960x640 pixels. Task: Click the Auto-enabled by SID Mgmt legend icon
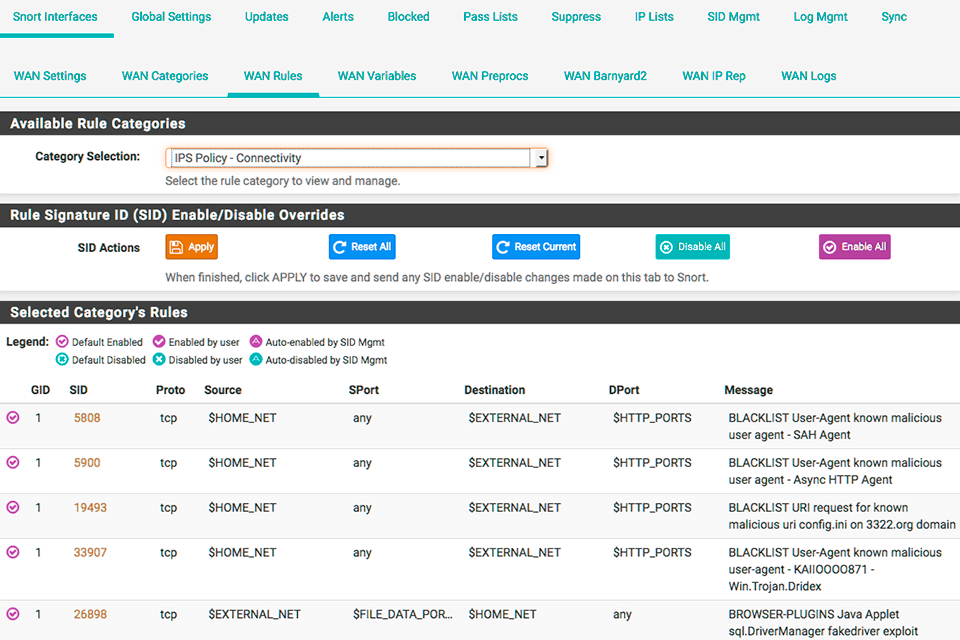256,341
